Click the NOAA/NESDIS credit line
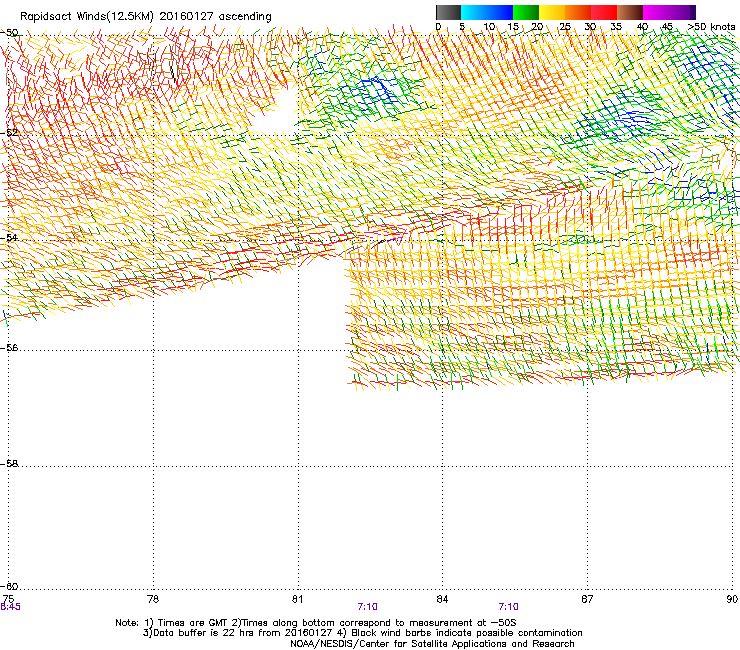 pos(432,644)
